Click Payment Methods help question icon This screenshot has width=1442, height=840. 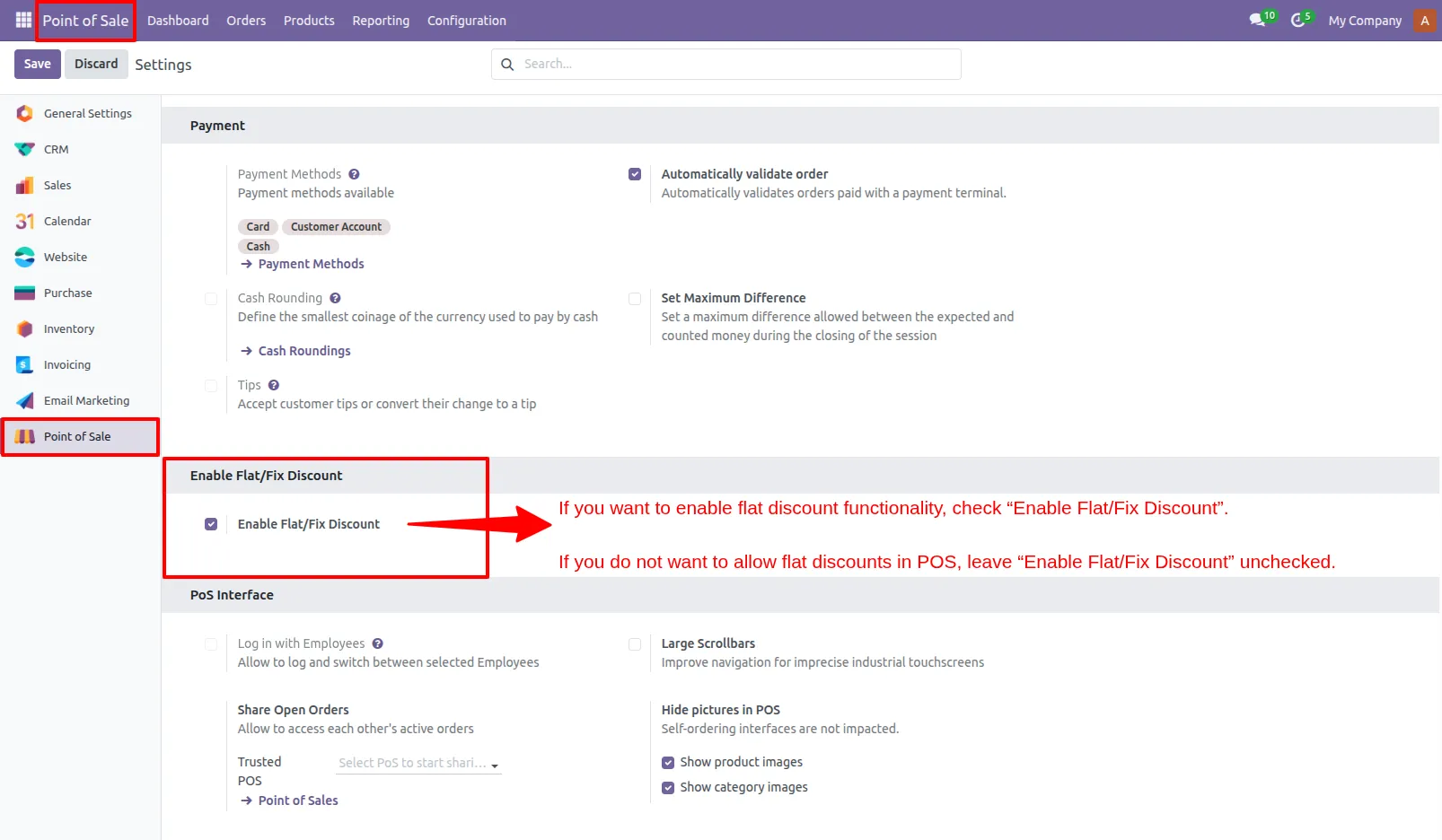354,174
